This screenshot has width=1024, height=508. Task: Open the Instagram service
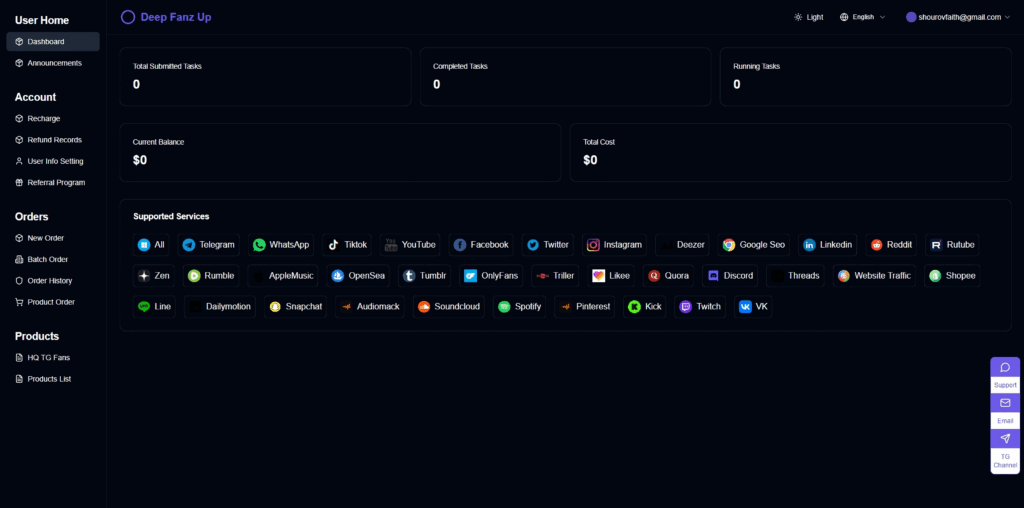coord(614,245)
